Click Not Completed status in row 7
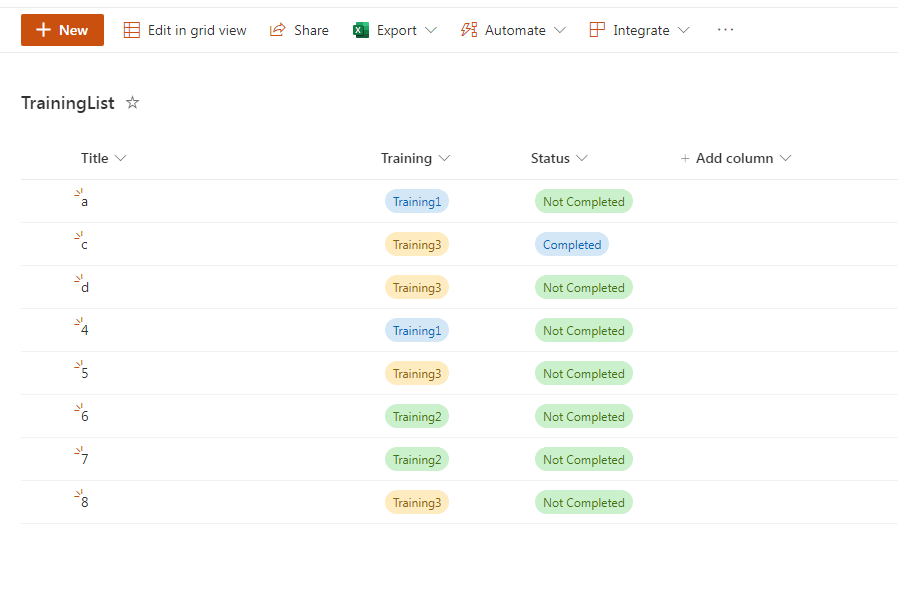Viewport: 898px width, 603px height. coord(584,459)
